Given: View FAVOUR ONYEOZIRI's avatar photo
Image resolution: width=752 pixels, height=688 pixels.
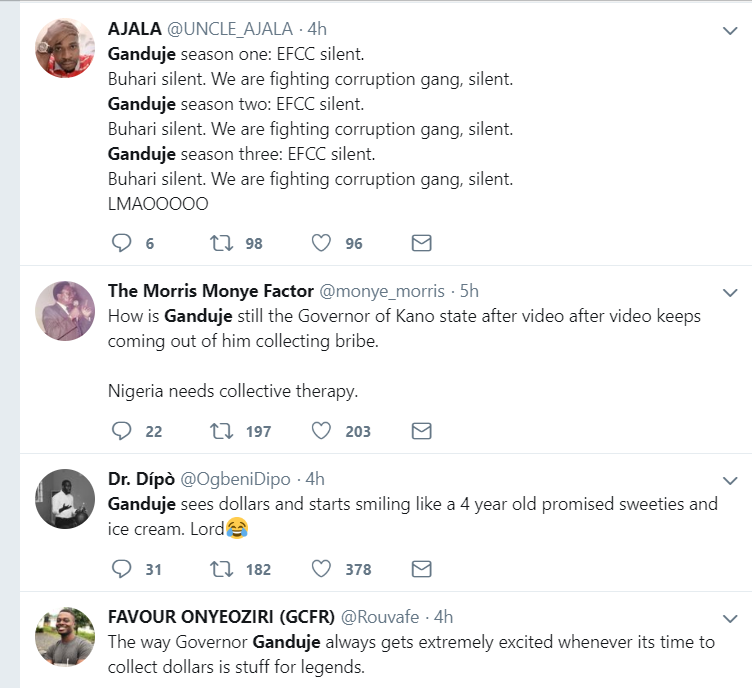Looking at the screenshot, I should [x=65, y=635].
